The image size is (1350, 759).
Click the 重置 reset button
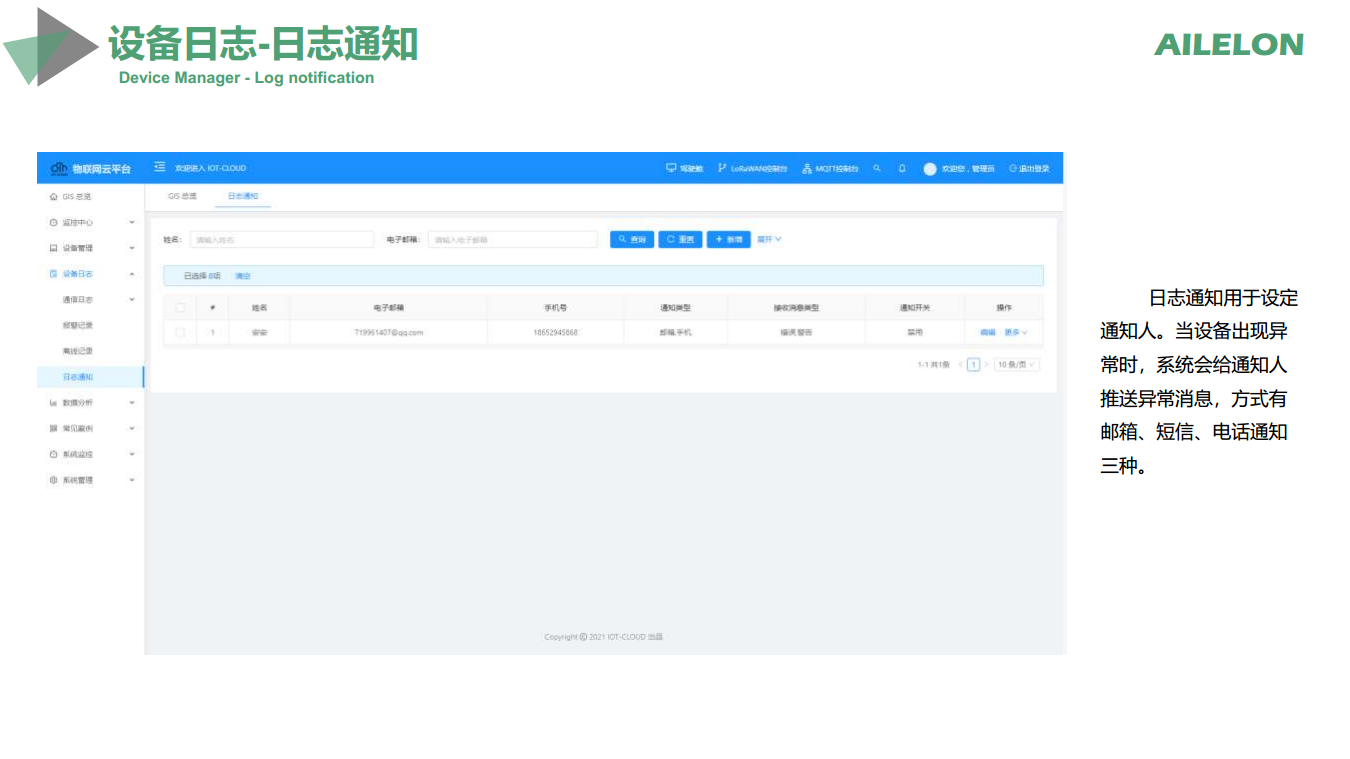pyautogui.click(x=680, y=239)
